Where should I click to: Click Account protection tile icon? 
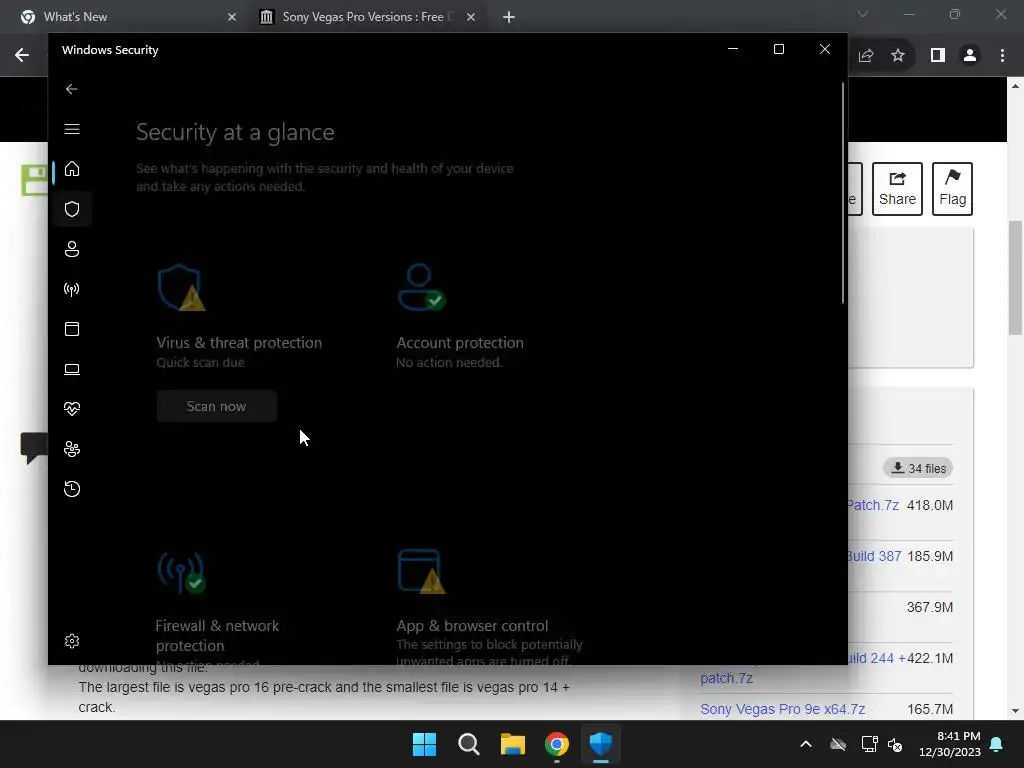point(421,287)
